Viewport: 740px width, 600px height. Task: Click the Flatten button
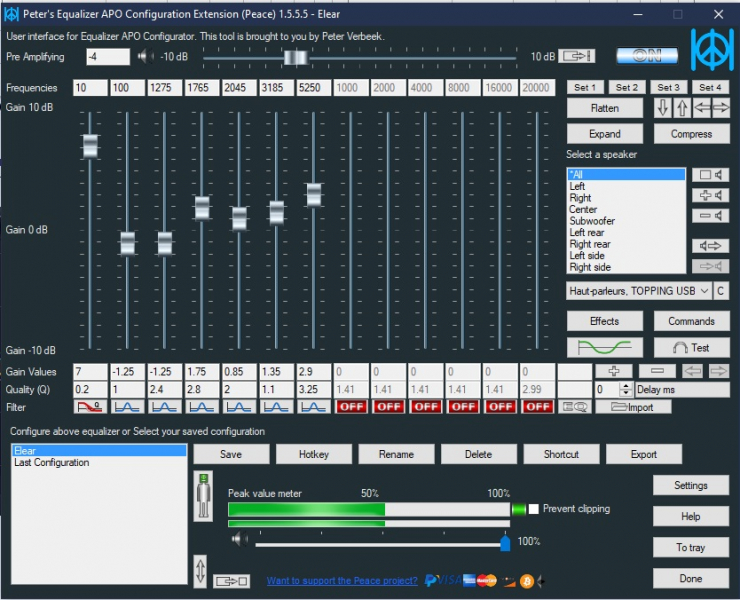point(605,108)
